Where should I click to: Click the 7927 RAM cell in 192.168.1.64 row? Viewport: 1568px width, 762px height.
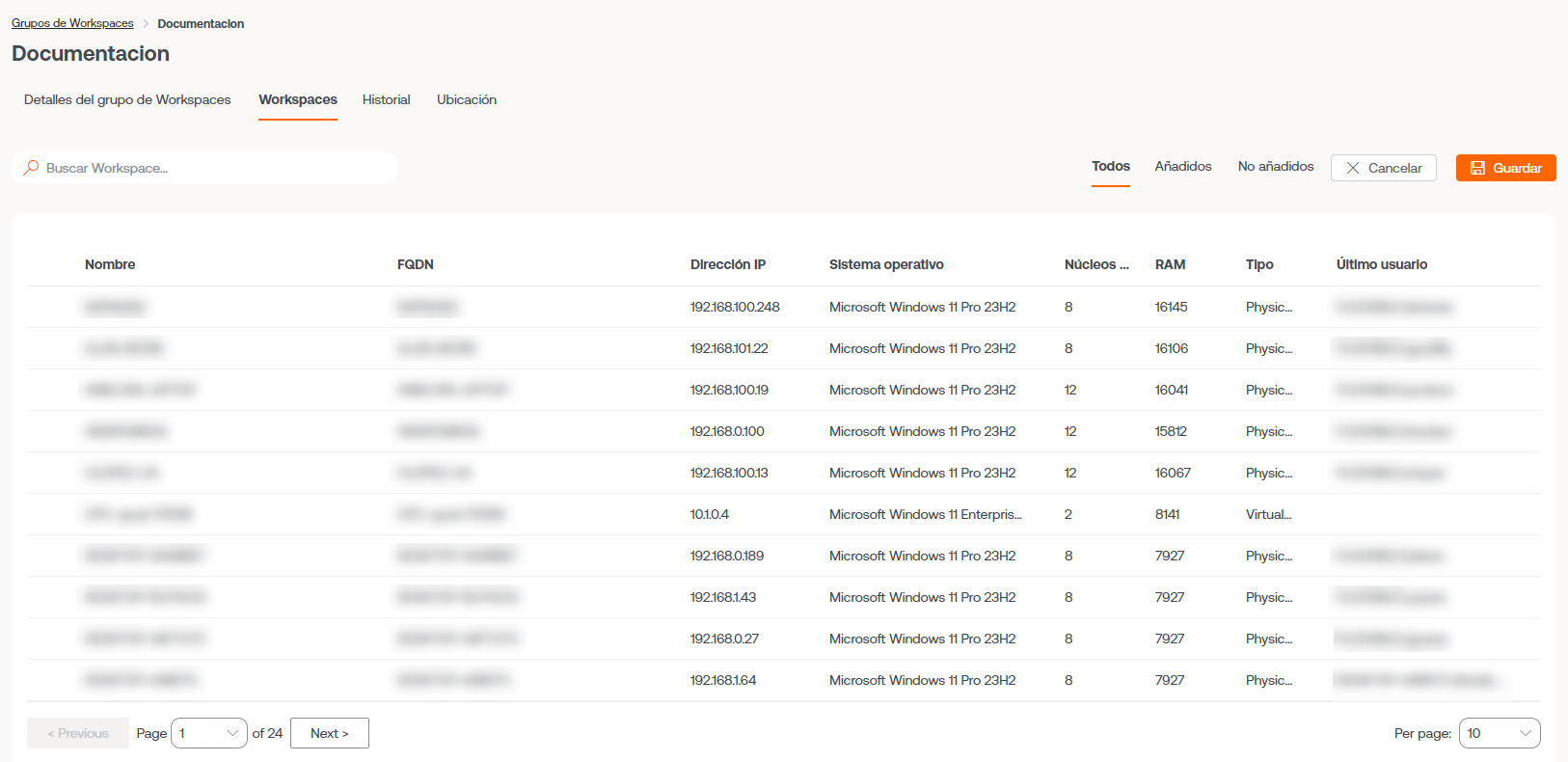pyautogui.click(x=1170, y=680)
